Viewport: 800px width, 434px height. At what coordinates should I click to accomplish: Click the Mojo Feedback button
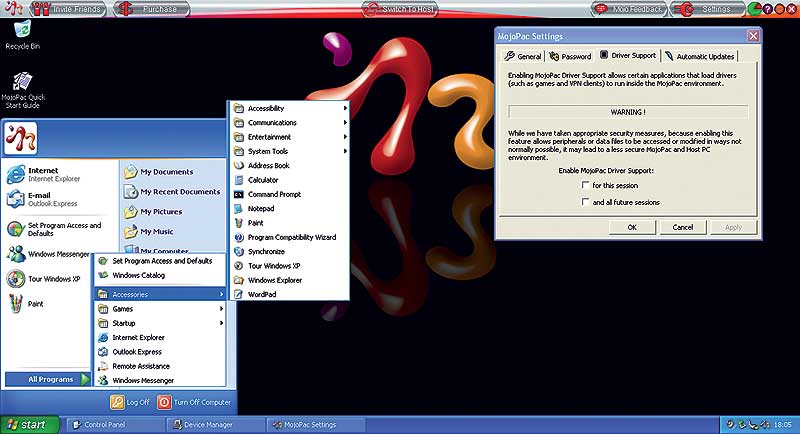pyautogui.click(x=629, y=9)
